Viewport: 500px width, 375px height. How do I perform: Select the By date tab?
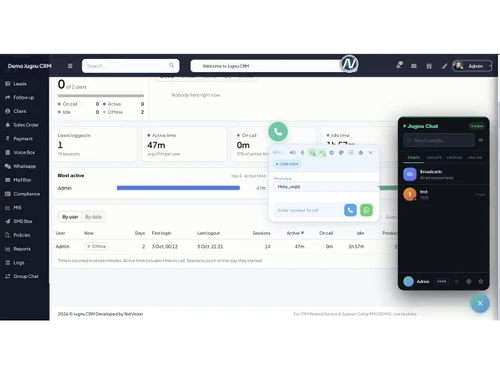pos(93,217)
